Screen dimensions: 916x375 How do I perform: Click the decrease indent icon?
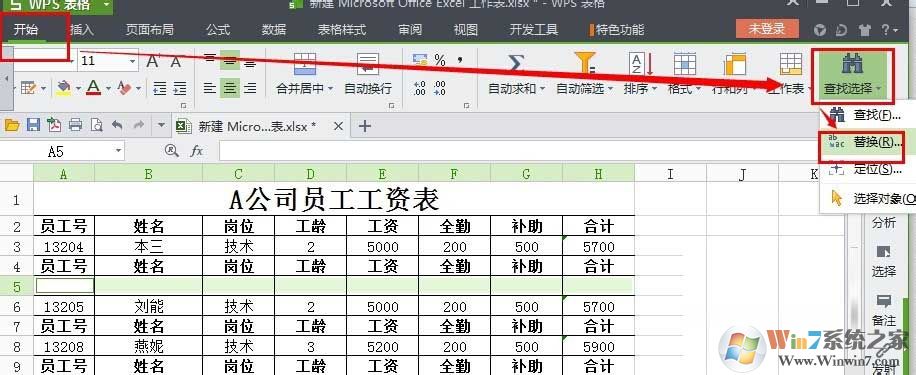pyautogui.click(x=159, y=88)
